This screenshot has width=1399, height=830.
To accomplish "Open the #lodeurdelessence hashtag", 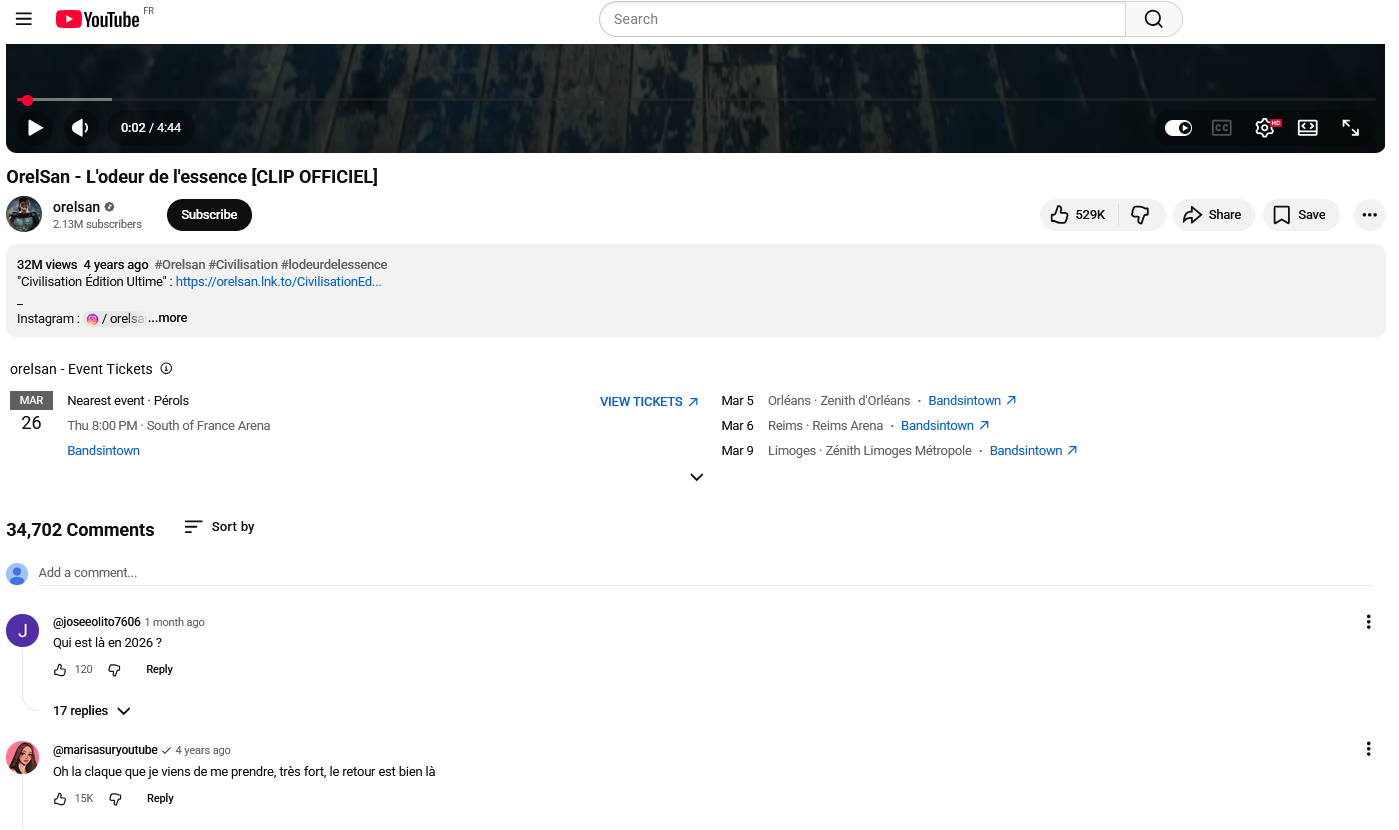I will coord(334,265).
